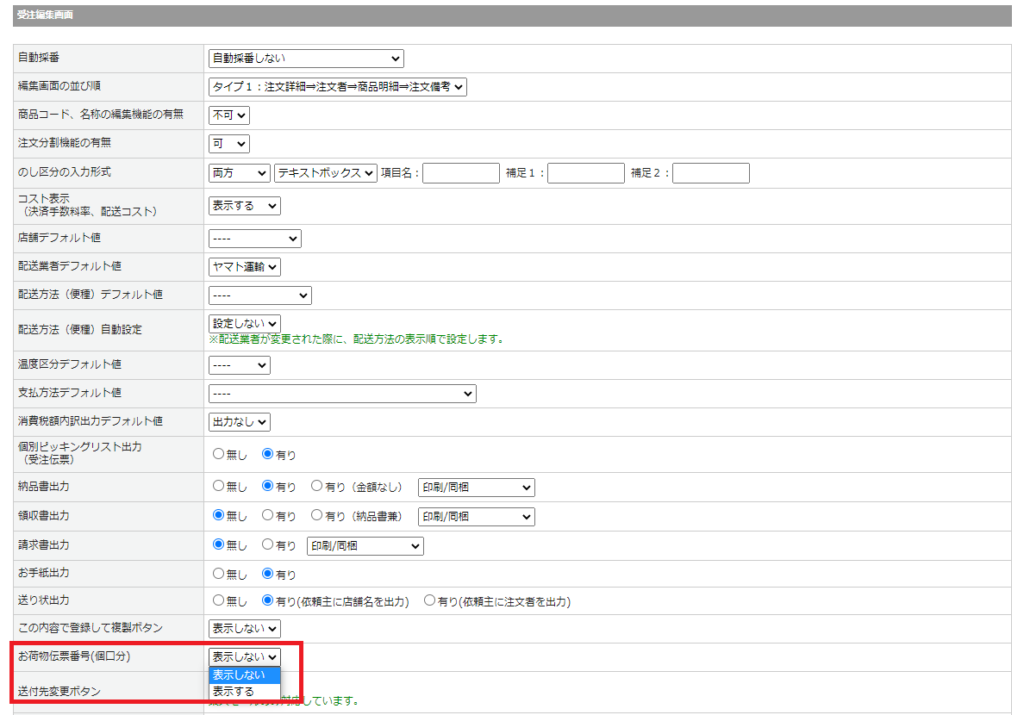Click the 補足1 input field

click(x=586, y=173)
